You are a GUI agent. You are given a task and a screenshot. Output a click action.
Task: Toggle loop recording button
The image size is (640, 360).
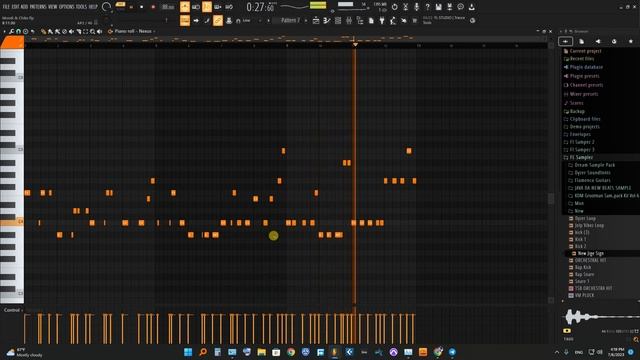click(229, 7)
